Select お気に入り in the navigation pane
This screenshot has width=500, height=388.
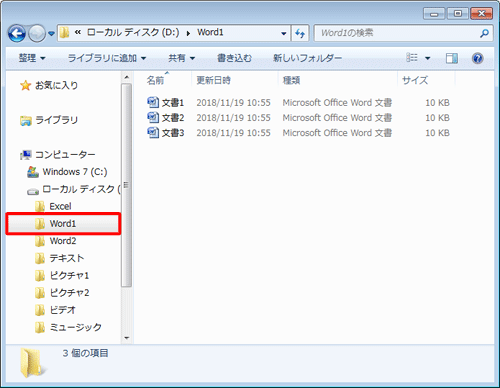57,85
